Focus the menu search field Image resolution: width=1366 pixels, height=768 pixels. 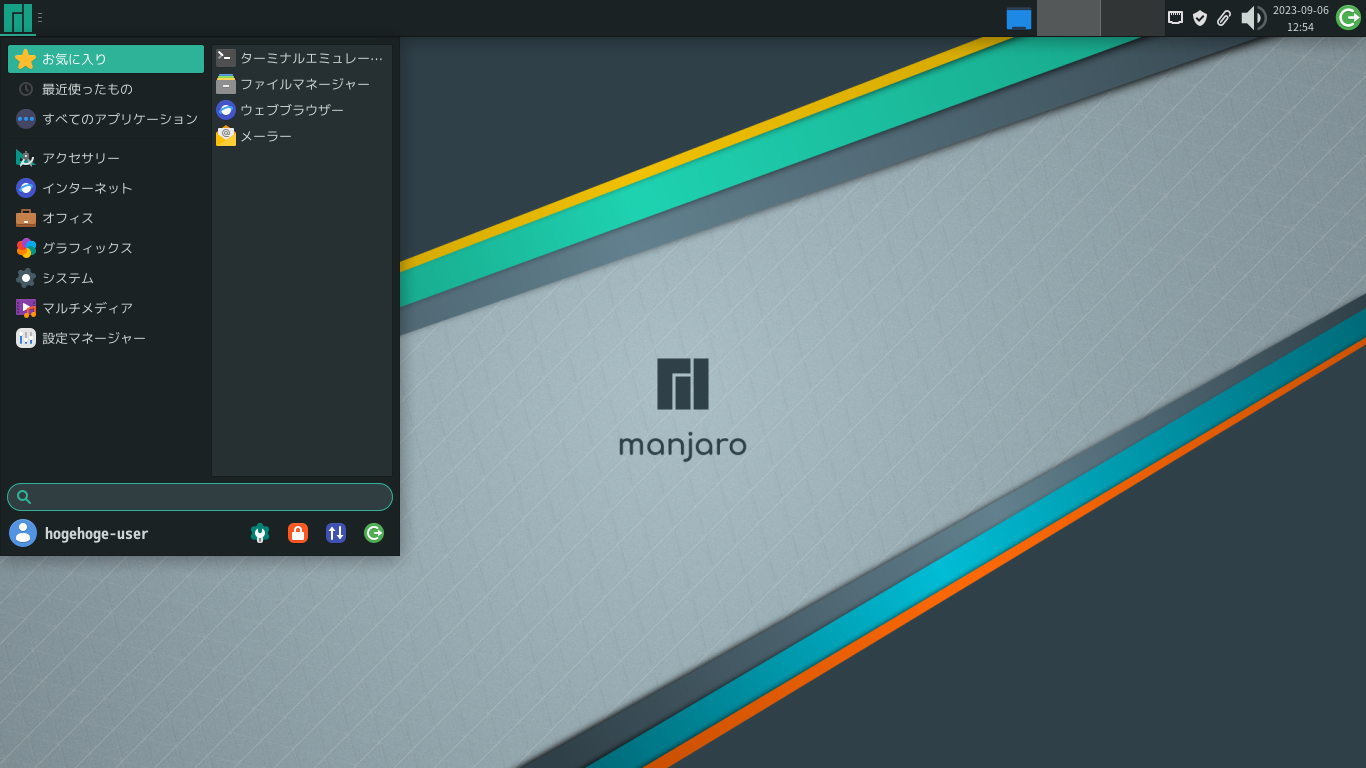pyautogui.click(x=200, y=497)
